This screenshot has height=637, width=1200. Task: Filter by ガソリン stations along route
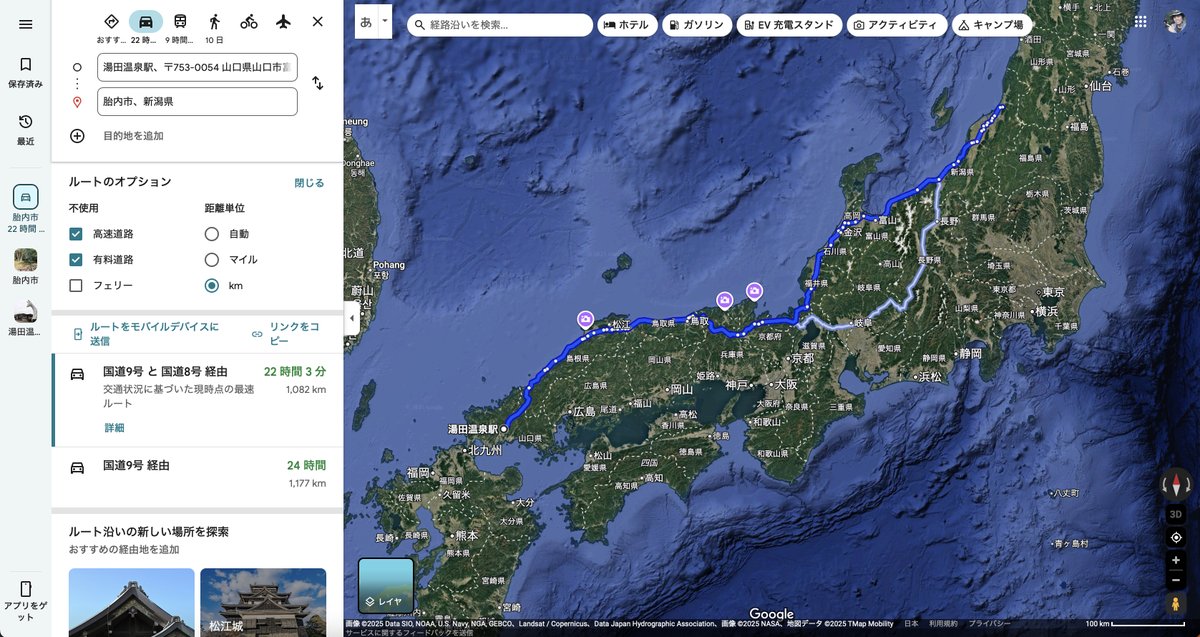[696, 25]
